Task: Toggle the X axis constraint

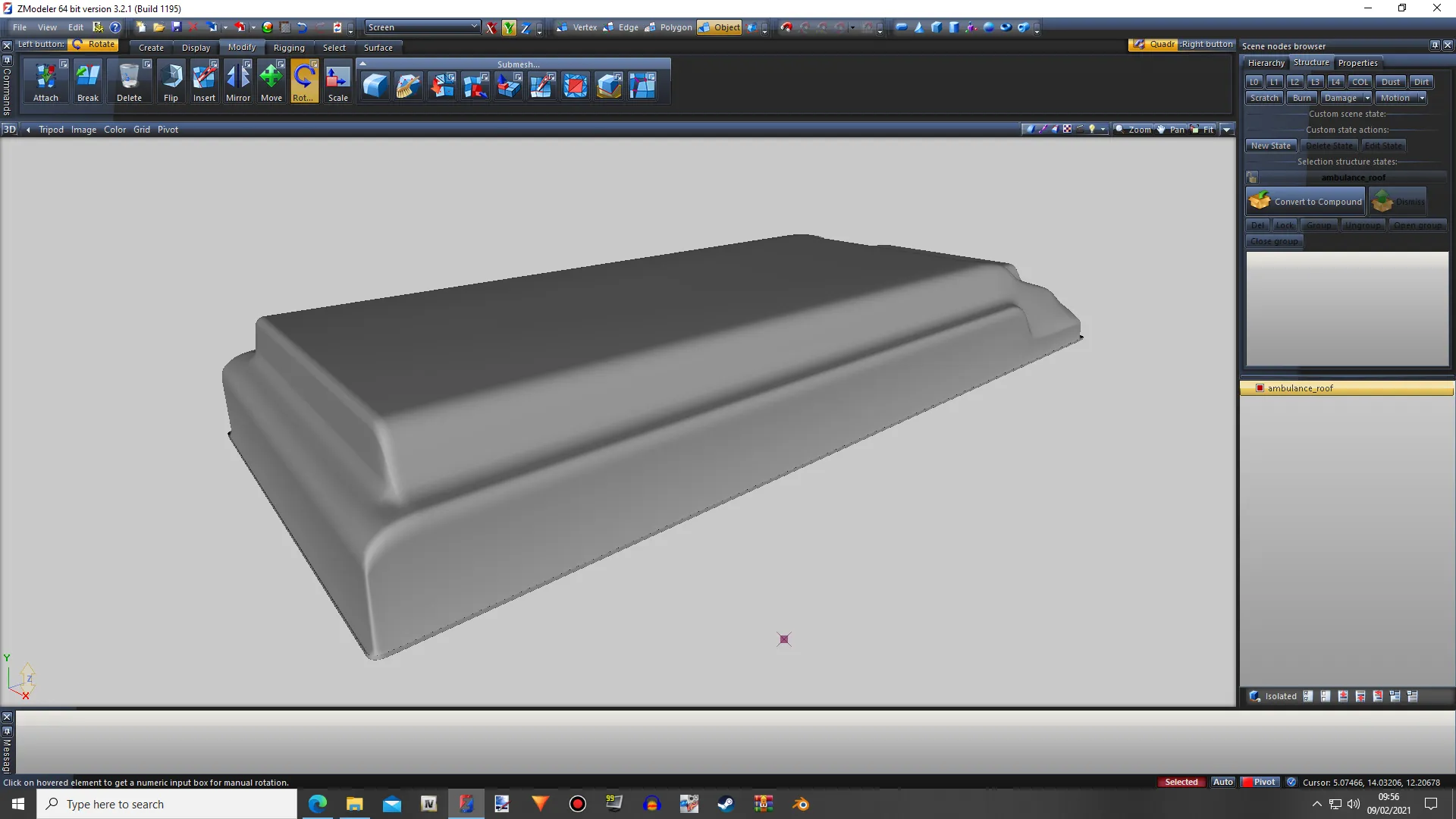Action: click(x=491, y=27)
